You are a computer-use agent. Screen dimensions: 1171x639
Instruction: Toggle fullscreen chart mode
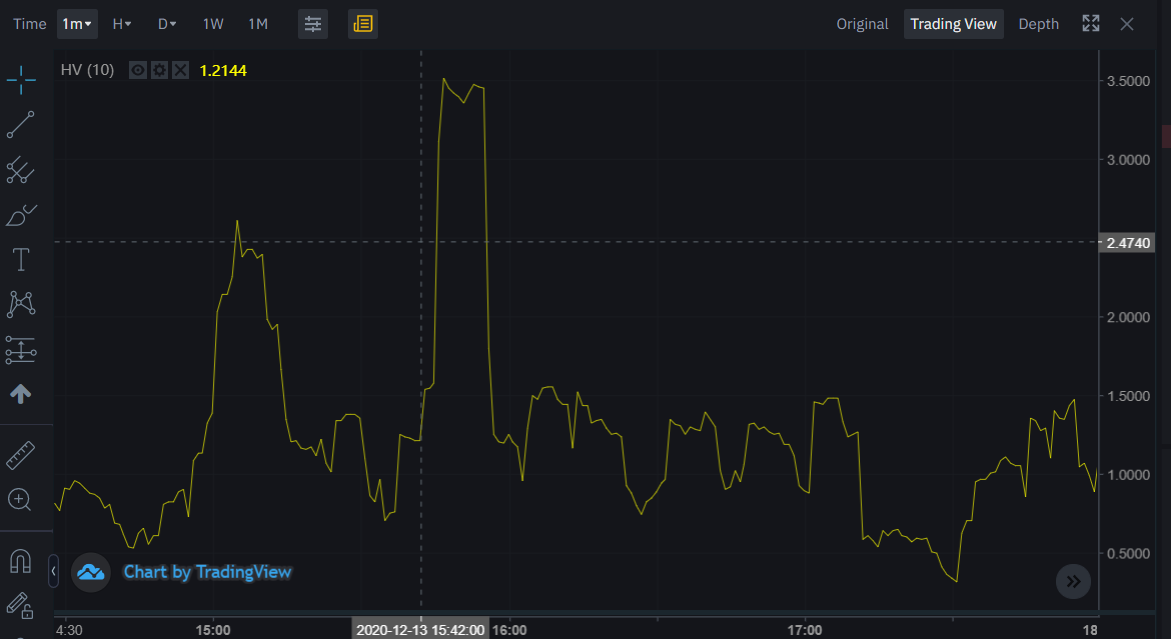click(x=1091, y=24)
